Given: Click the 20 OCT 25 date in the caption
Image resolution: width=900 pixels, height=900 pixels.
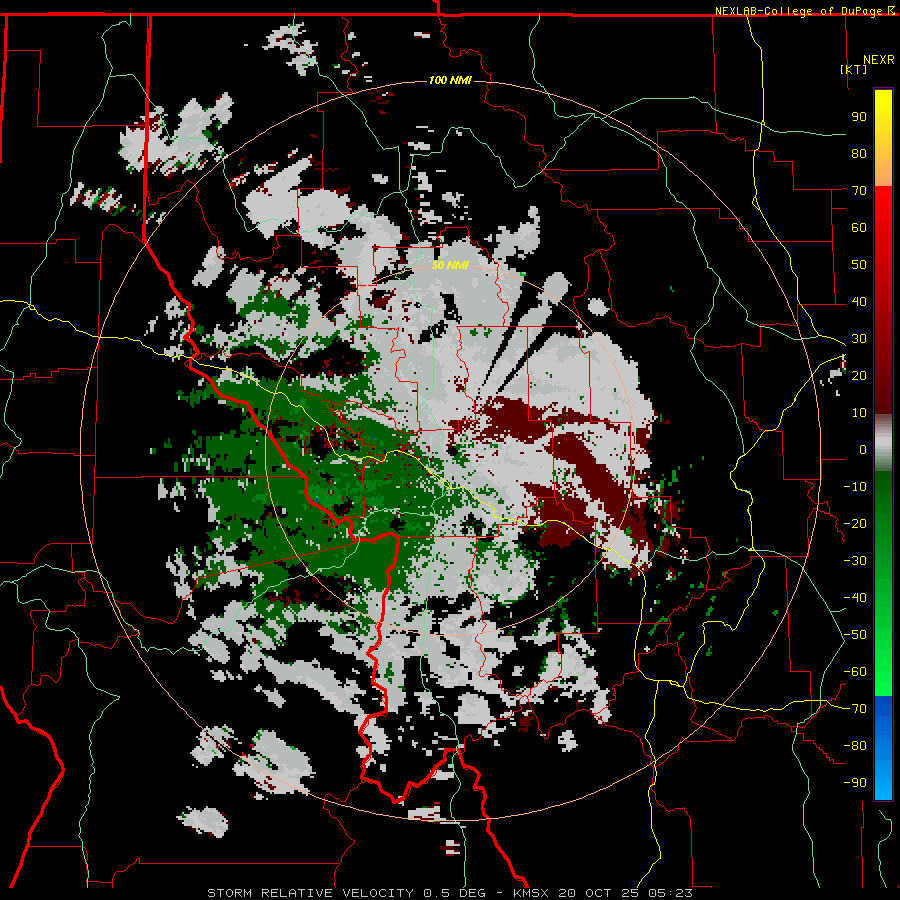Looking at the screenshot, I should coord(598,893).
